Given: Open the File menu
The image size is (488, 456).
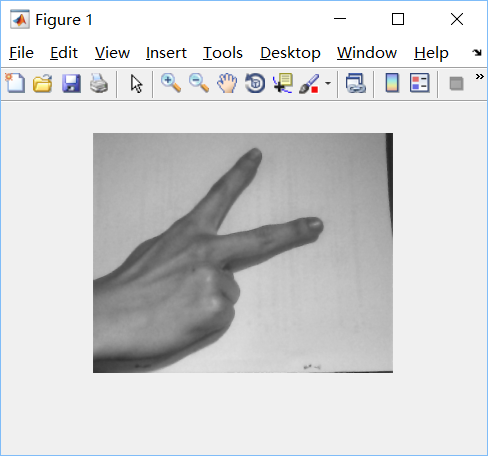Looking at the screenshot, I should pyautogui.click(x=21, y=53).
